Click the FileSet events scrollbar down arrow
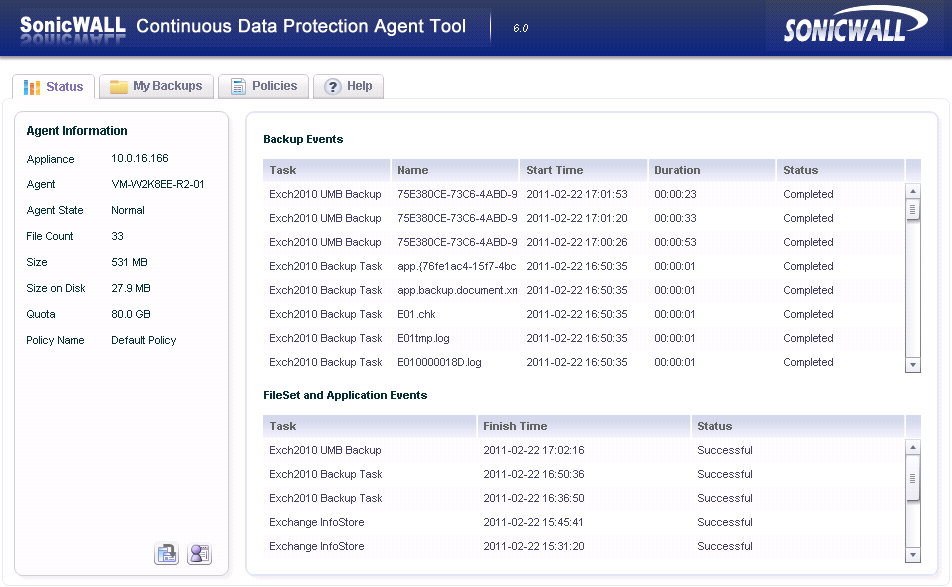The width and height of the screenshot is (952, 587). click(913, 555)
